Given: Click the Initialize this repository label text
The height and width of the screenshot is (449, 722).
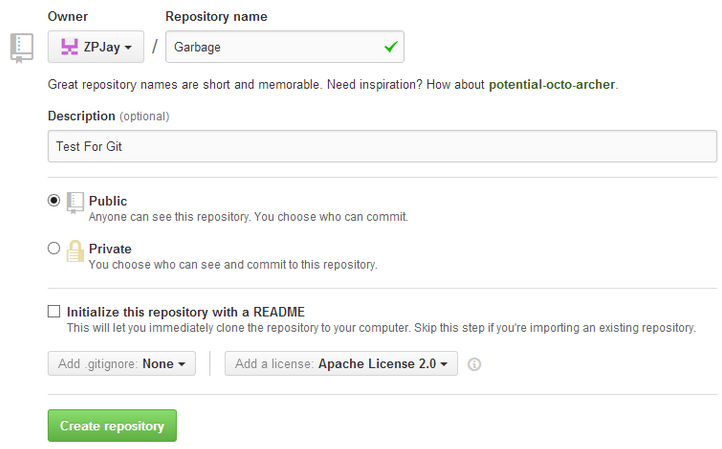Looking at the screenshot, I should [185, 311].
